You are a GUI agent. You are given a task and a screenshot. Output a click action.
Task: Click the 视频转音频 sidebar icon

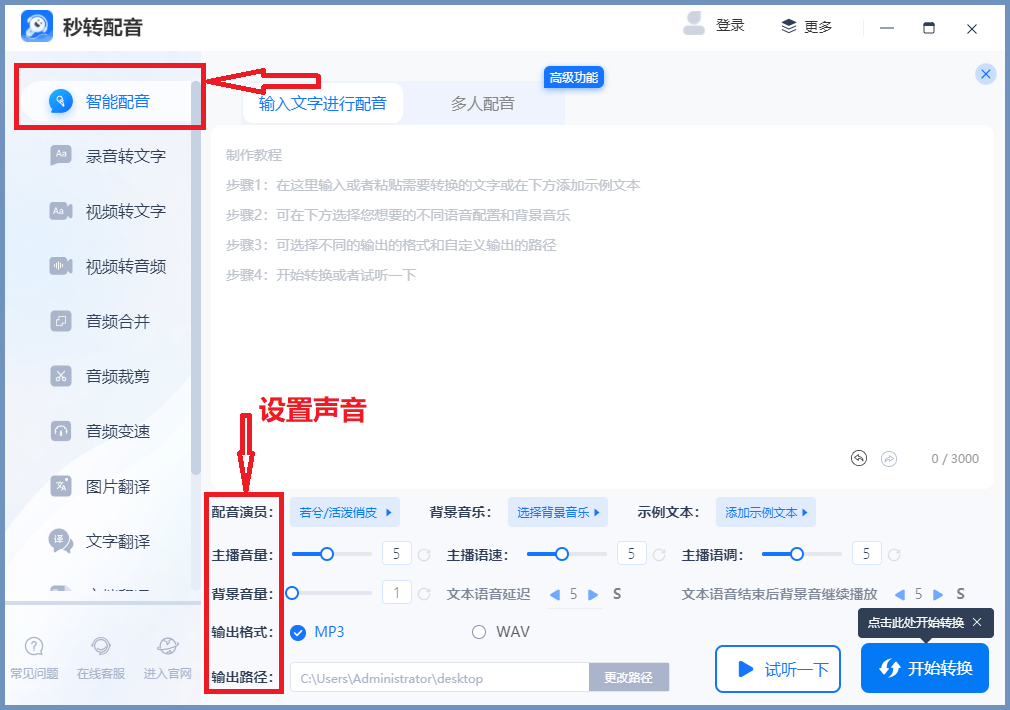61,265
